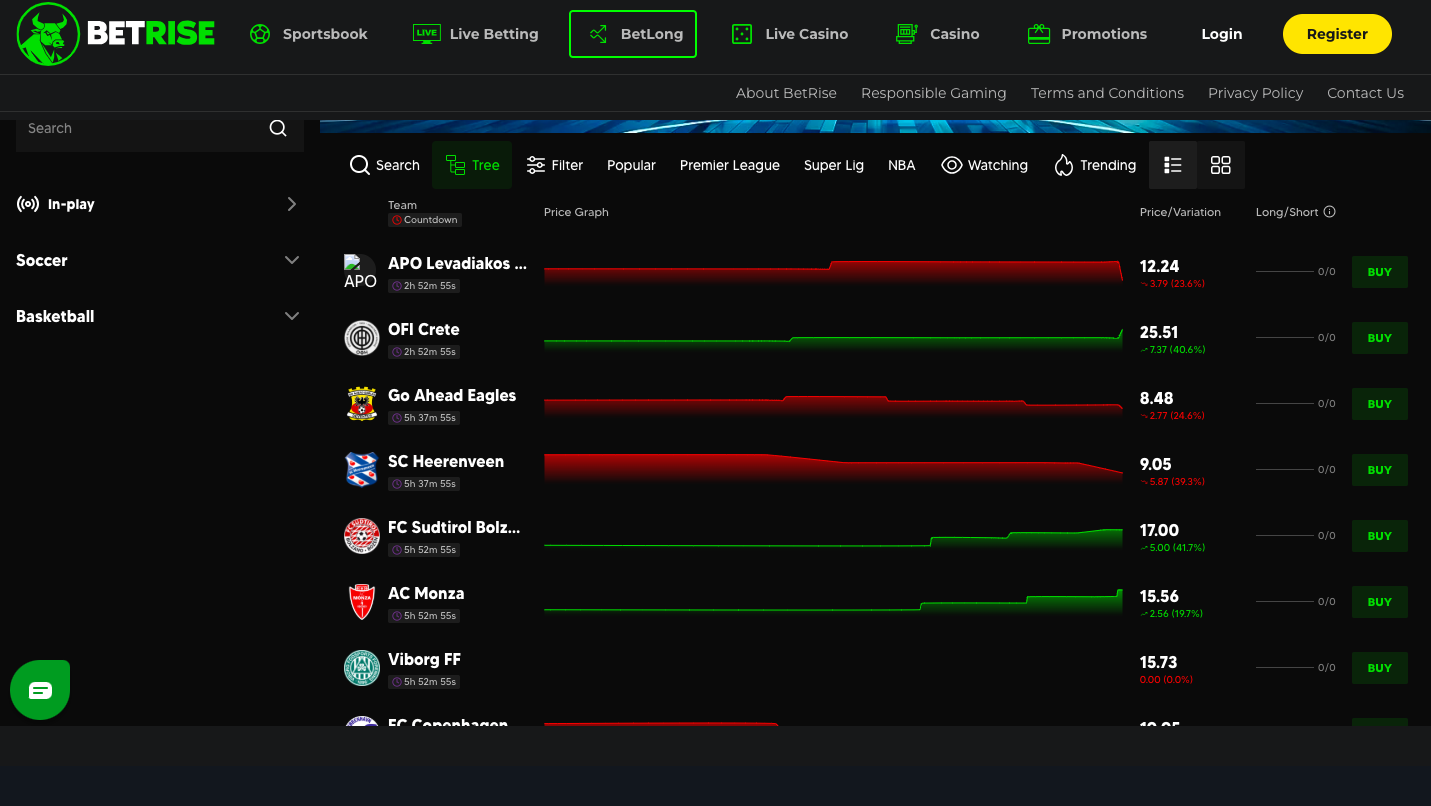This screenshot has height=806, width=1431.
Task: Click the AC Monza crest
Action: (x=362, y=602)
